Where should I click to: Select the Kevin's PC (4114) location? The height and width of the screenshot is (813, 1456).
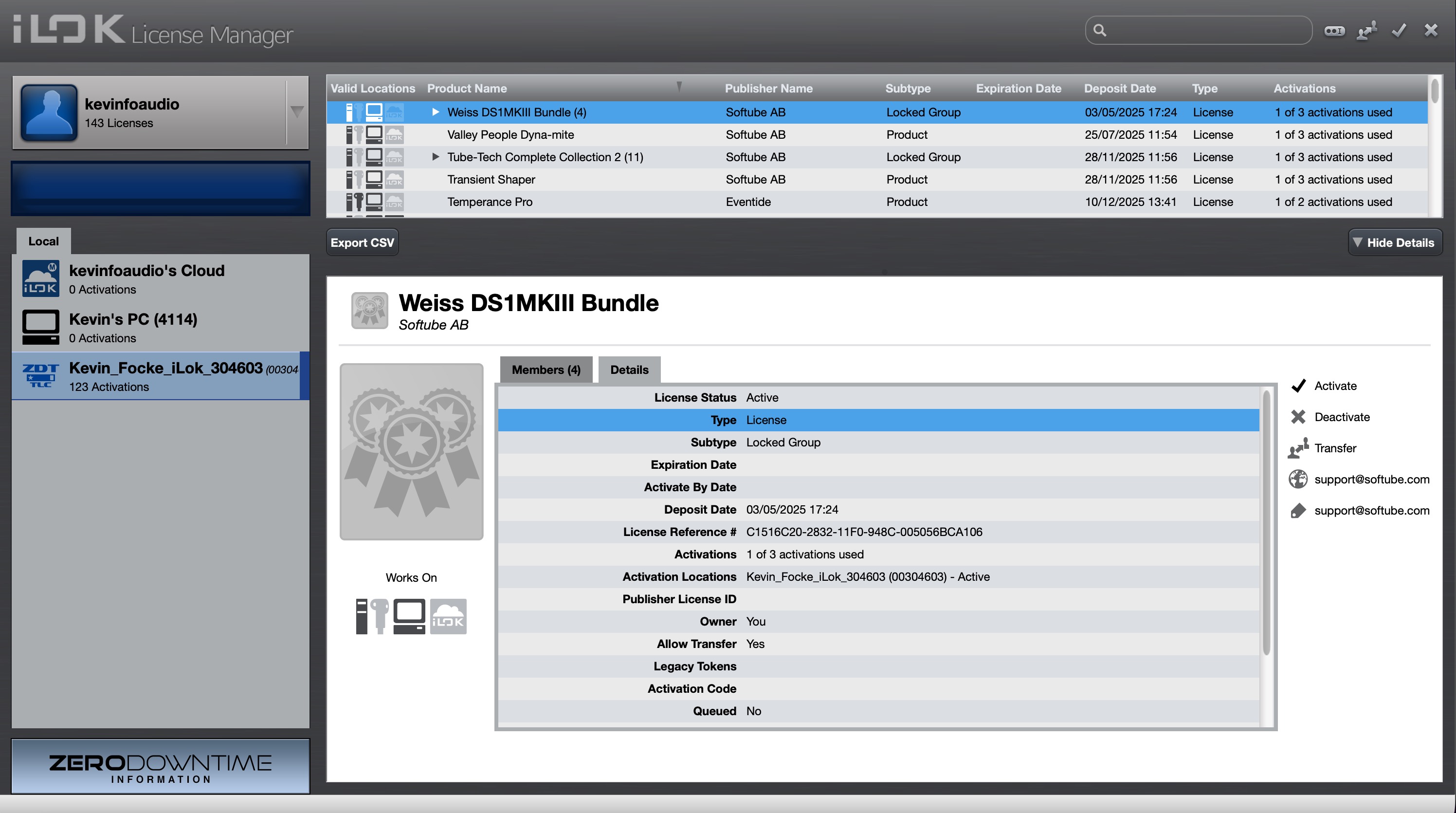tap(161, 327)
